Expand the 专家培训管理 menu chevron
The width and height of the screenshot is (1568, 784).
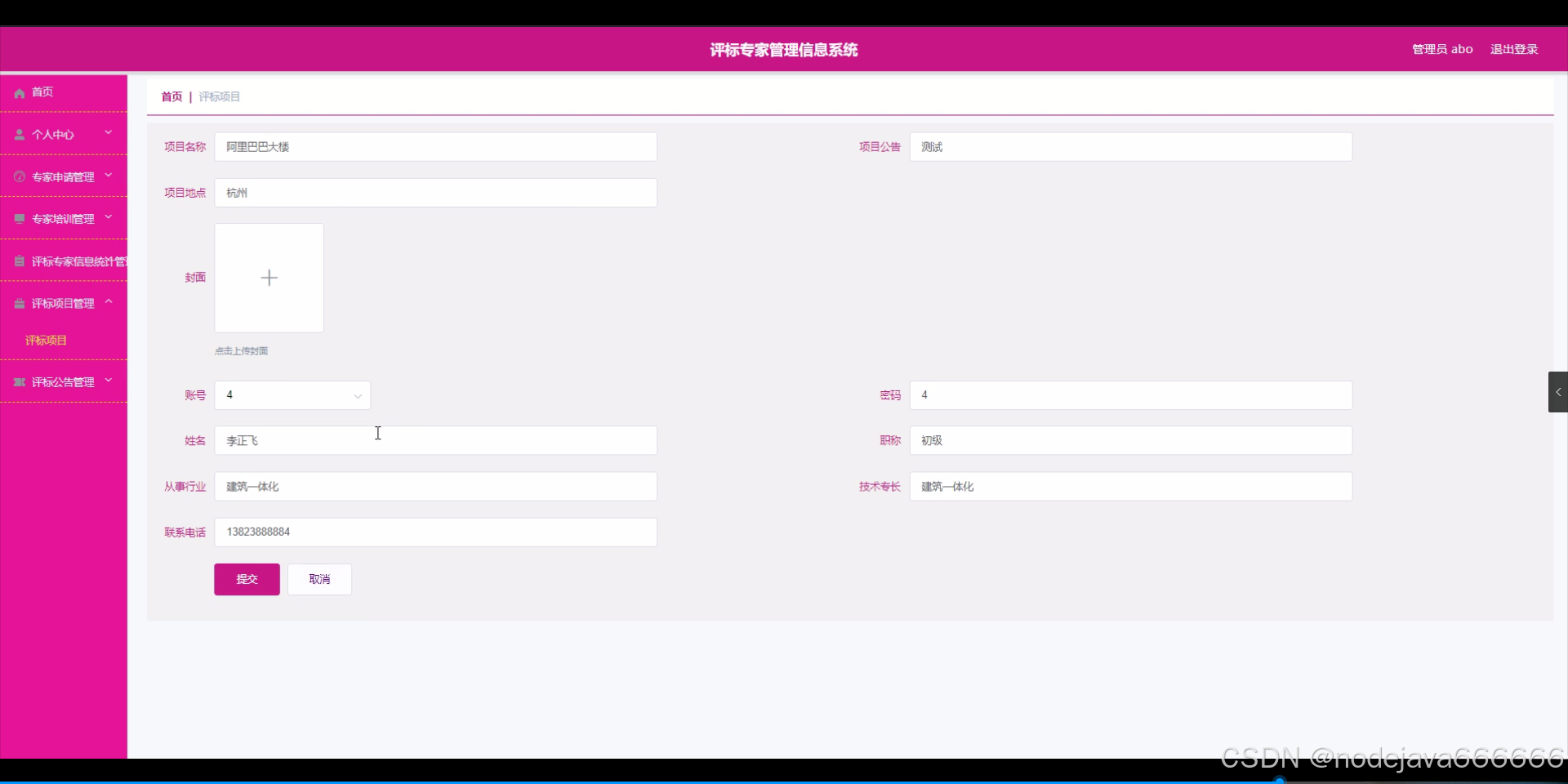109,218
